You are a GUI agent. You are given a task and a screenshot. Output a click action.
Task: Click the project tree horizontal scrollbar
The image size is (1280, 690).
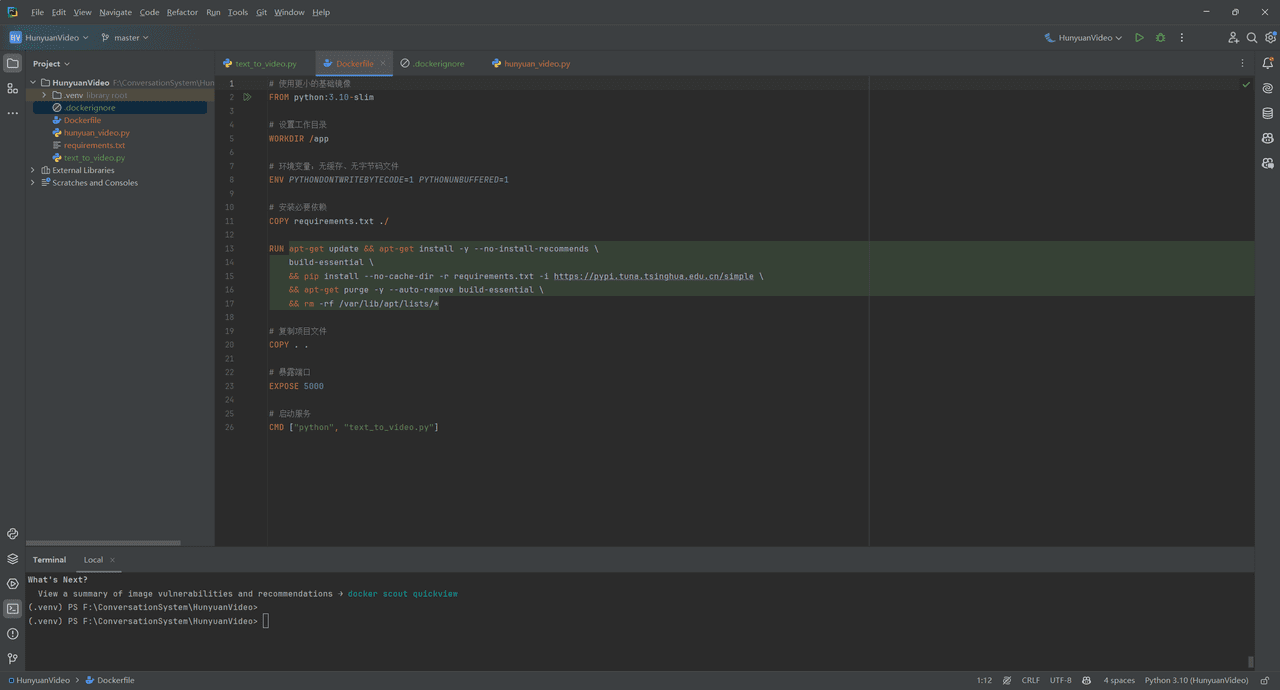(x=103, y=543)
